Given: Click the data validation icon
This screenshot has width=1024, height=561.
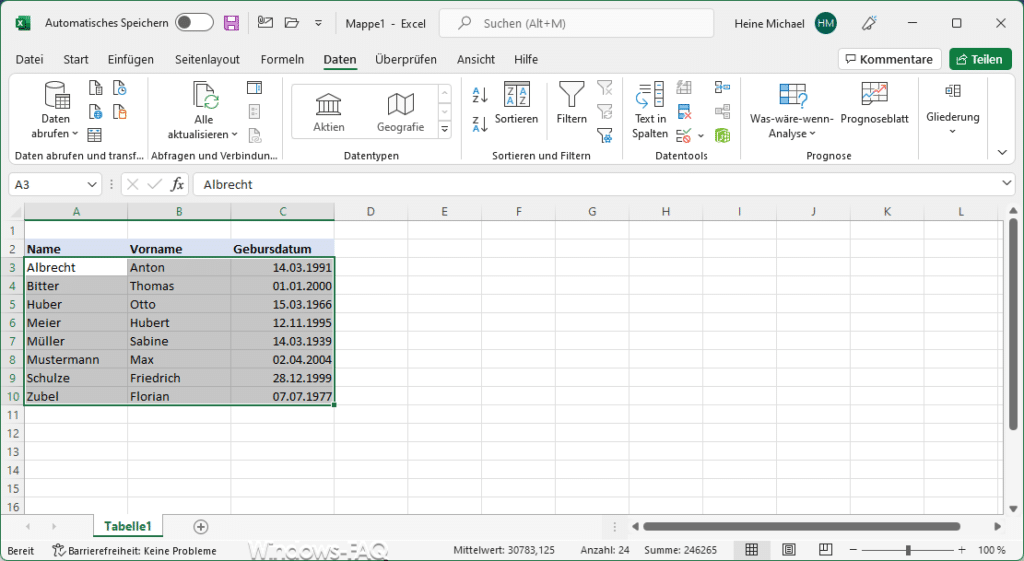Looking at the screenshot, I should (x=683, y=135).
